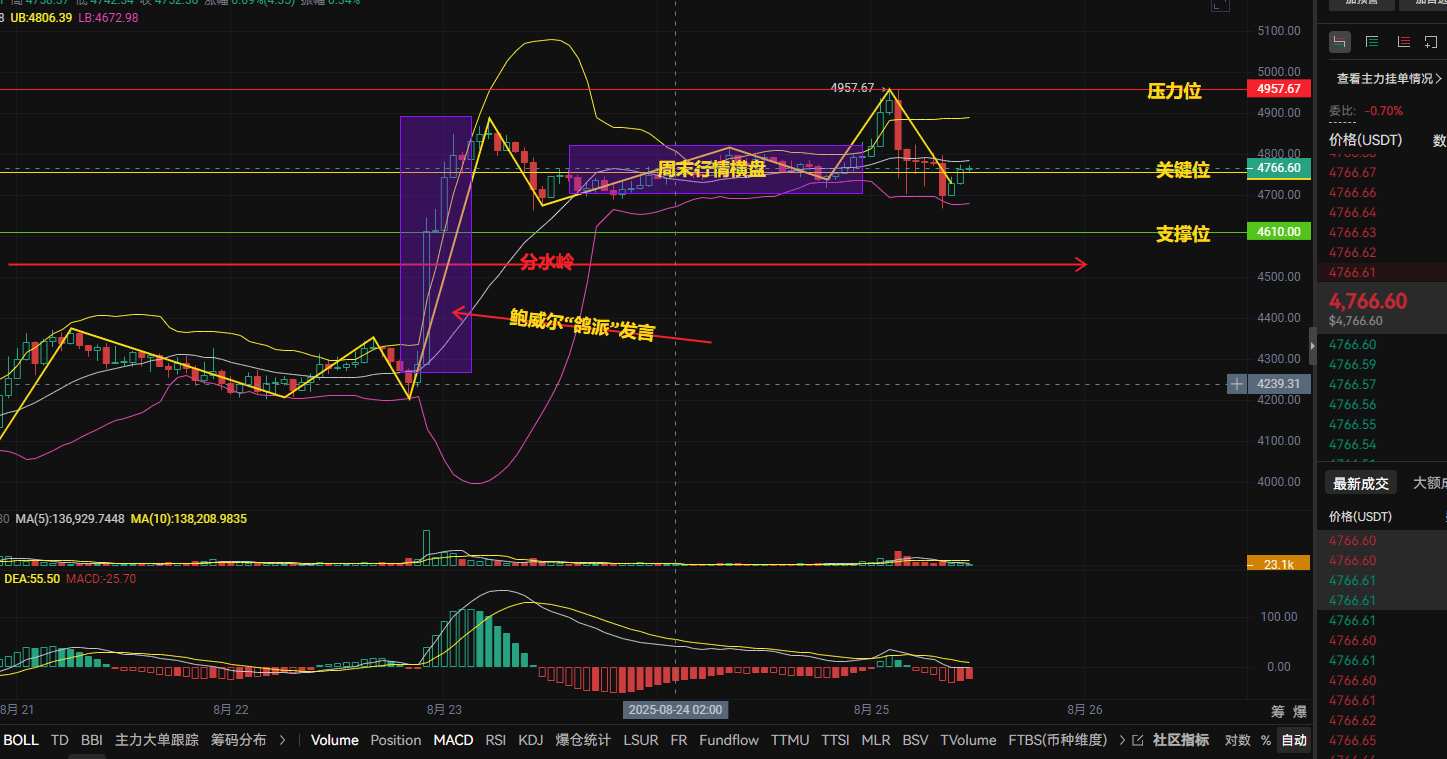Enable LSUR indicator
The height and width of the screenshot is (759, 1447).
tap(641, 740)
